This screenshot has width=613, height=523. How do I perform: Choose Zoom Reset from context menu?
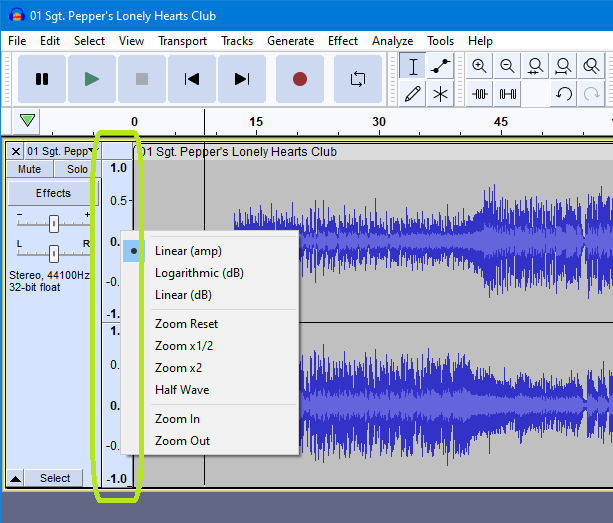pos(210,324)
